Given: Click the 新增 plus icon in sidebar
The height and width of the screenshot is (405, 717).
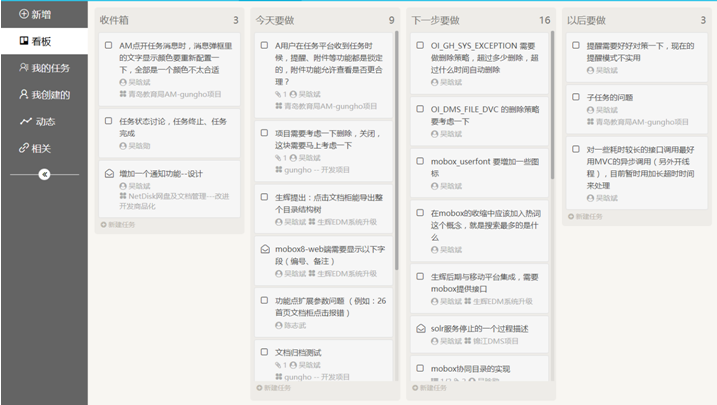Looking at the screenshot, I should point(24,15).
